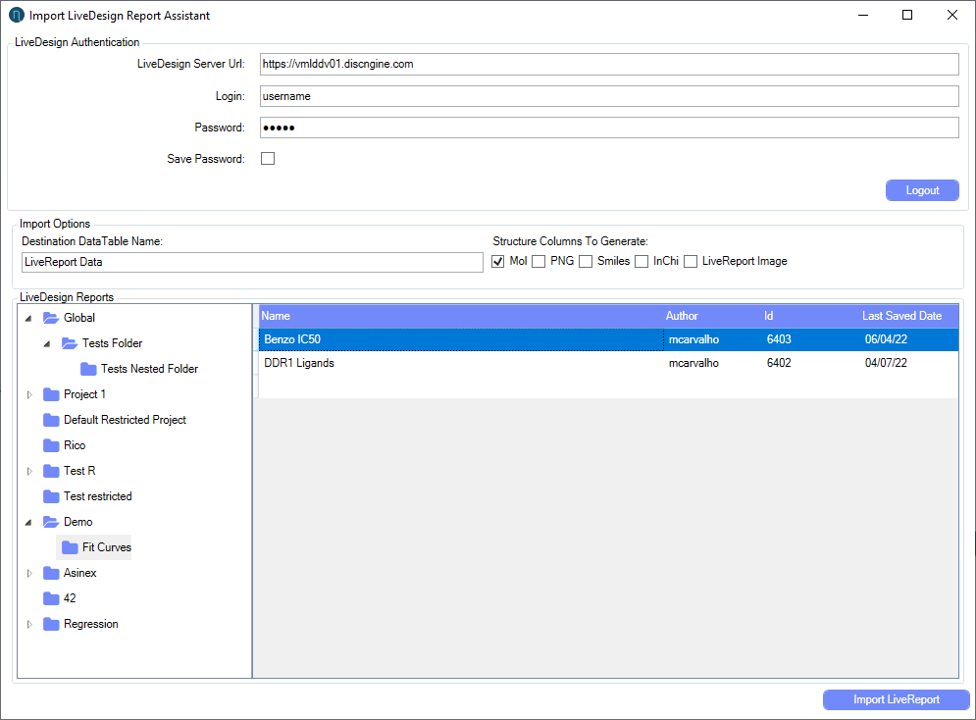976x720 pixels.
Task: Click the Asinex folder icon
Action: point(51,573)
